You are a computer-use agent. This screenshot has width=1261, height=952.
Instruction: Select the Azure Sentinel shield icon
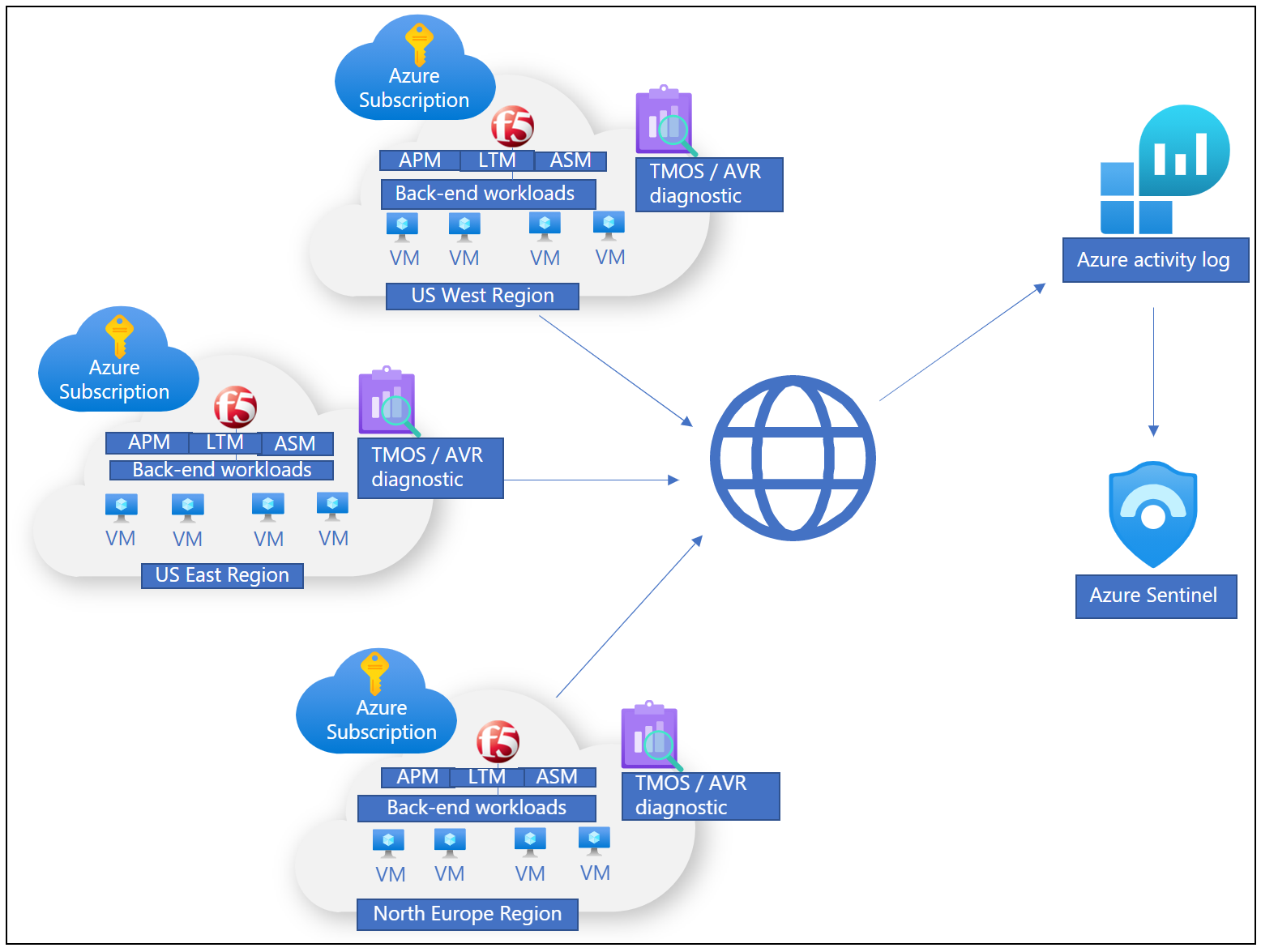[x=1152, y=514]
